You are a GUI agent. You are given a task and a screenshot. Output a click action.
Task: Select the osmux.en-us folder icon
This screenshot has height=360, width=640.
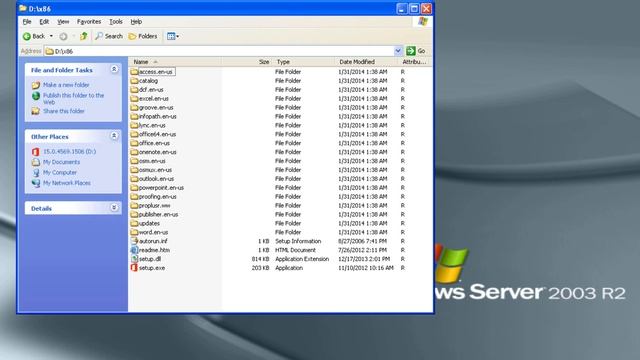click(134, 170)
